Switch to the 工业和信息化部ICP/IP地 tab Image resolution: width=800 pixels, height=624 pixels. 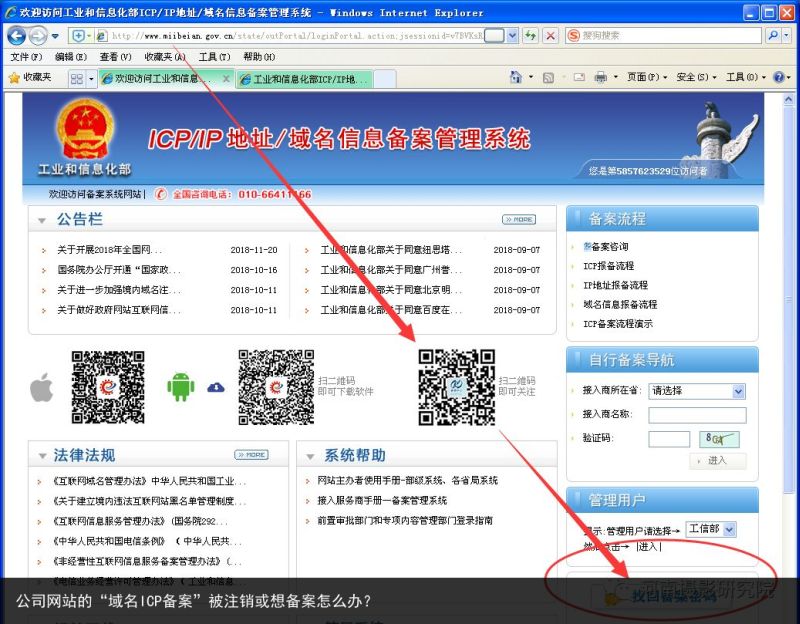coord(305,79)
